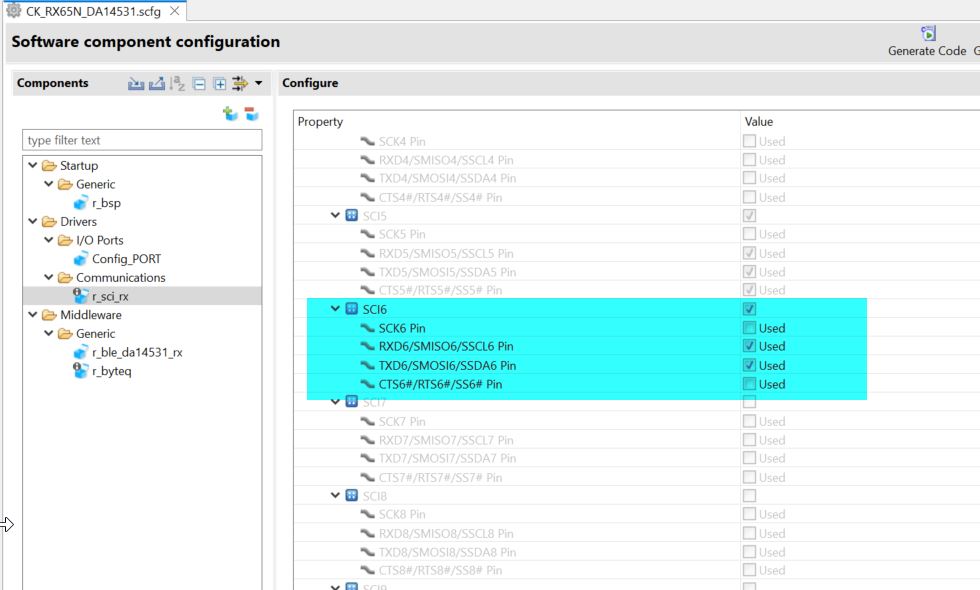Click the Generate Code icon
980x590 pixels.
[x=928, y=33]
